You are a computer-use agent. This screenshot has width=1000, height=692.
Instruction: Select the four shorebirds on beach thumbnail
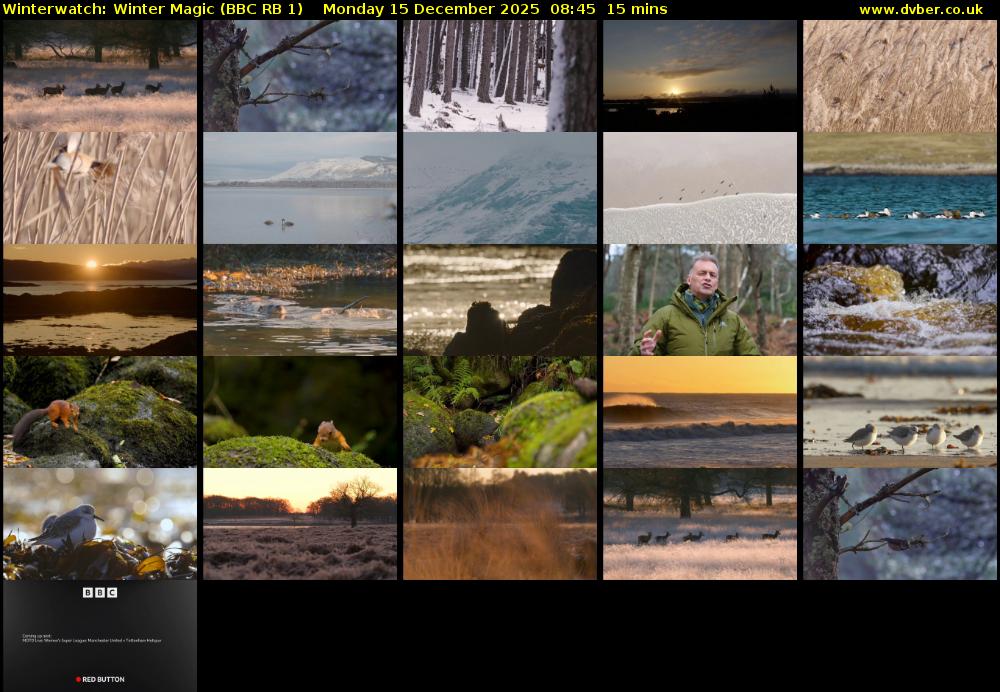pyautogui.click(x=900, y=412)
